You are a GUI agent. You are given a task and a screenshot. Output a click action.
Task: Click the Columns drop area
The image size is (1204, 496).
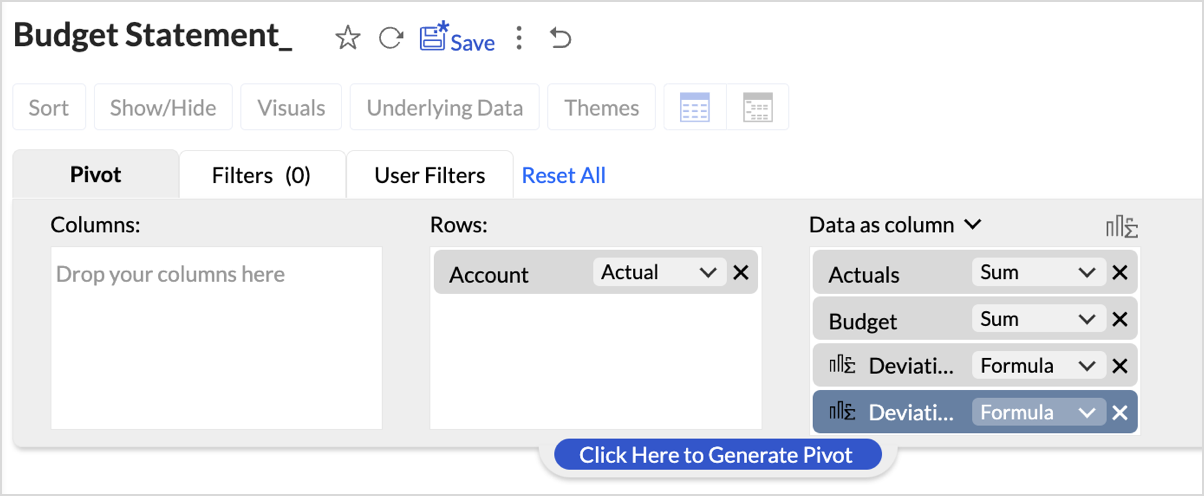(x=216, y=338)
